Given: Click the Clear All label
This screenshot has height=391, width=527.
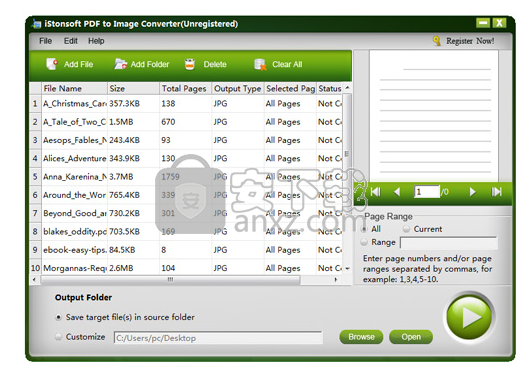Looking at the screenshot, I should tap(287, 64).
